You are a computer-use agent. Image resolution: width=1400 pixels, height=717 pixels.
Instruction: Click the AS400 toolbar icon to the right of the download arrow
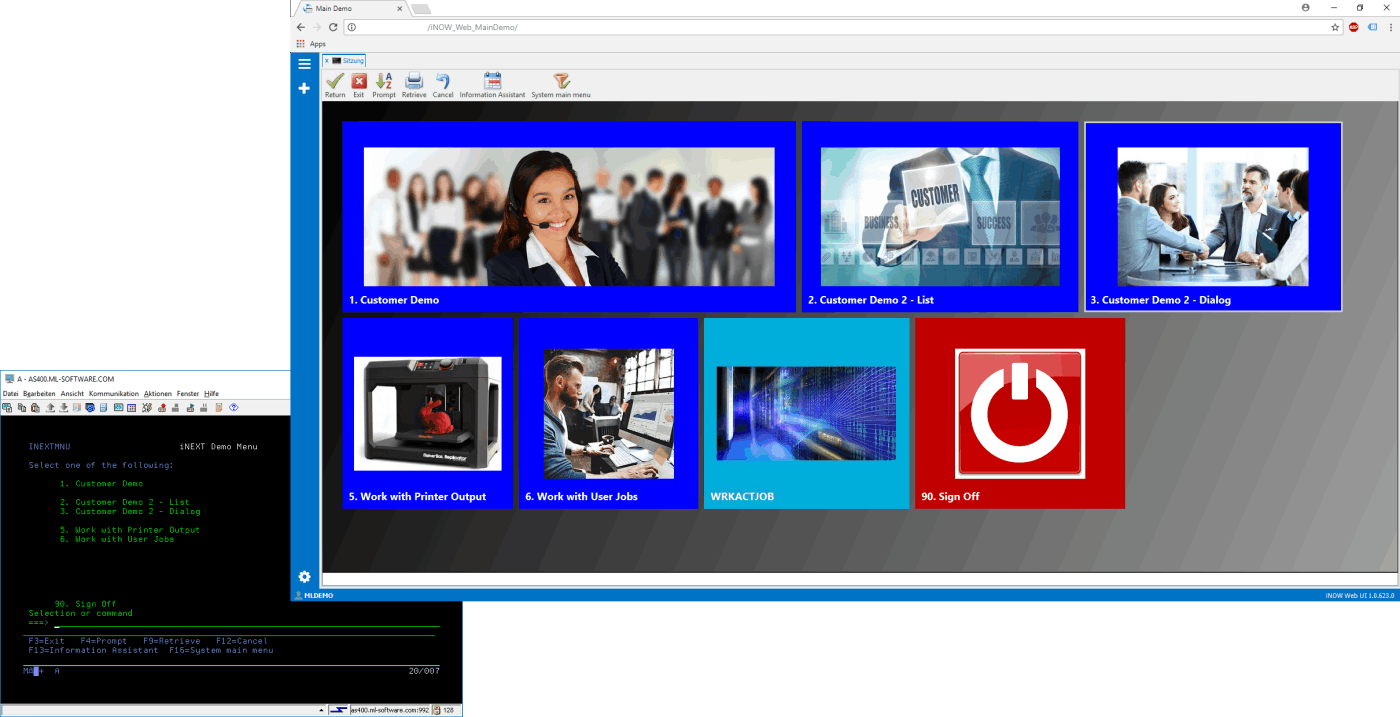coord(77,407)
